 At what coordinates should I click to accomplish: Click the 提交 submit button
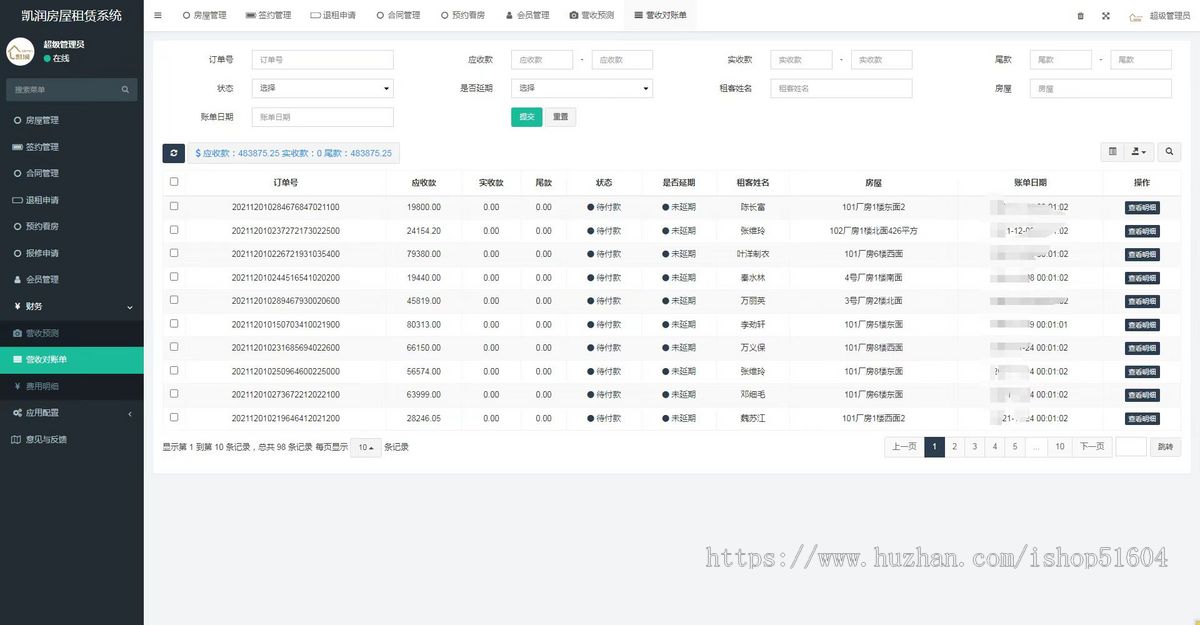tap(526, 117)
